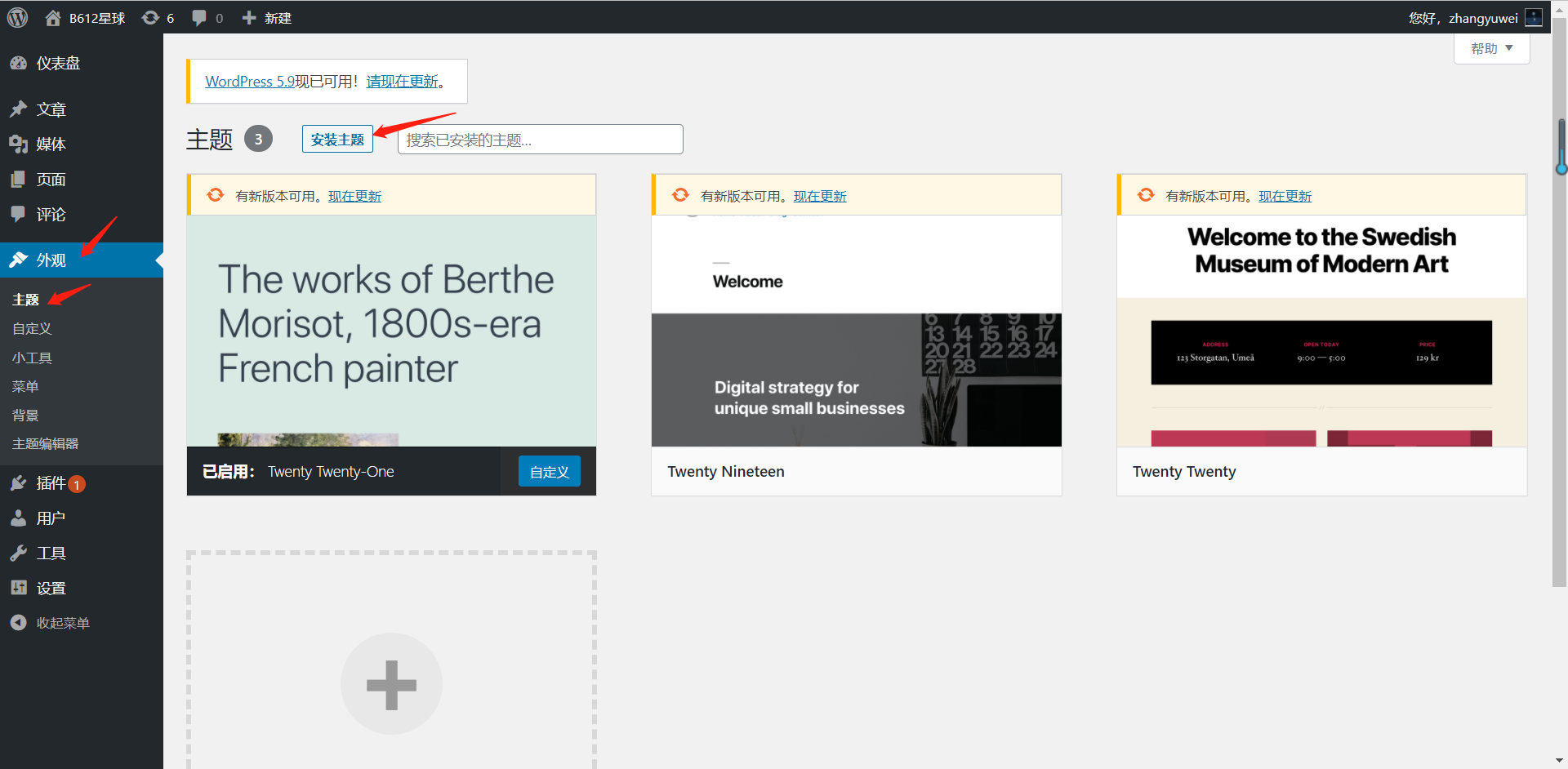Select the 背景 submenu item

25,416
